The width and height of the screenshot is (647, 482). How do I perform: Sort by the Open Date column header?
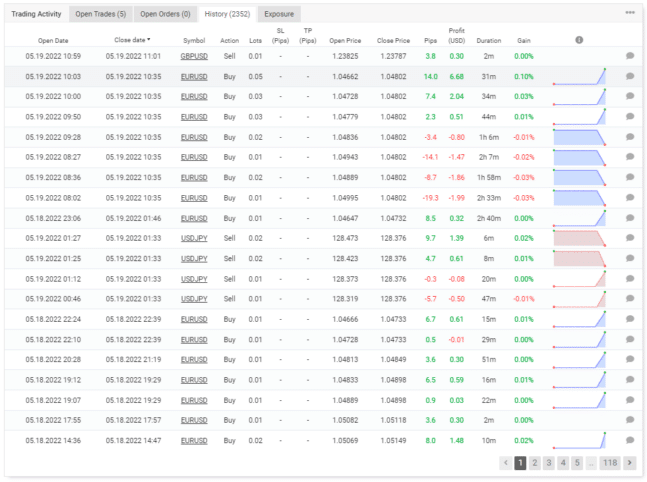[x=52, y=40]
